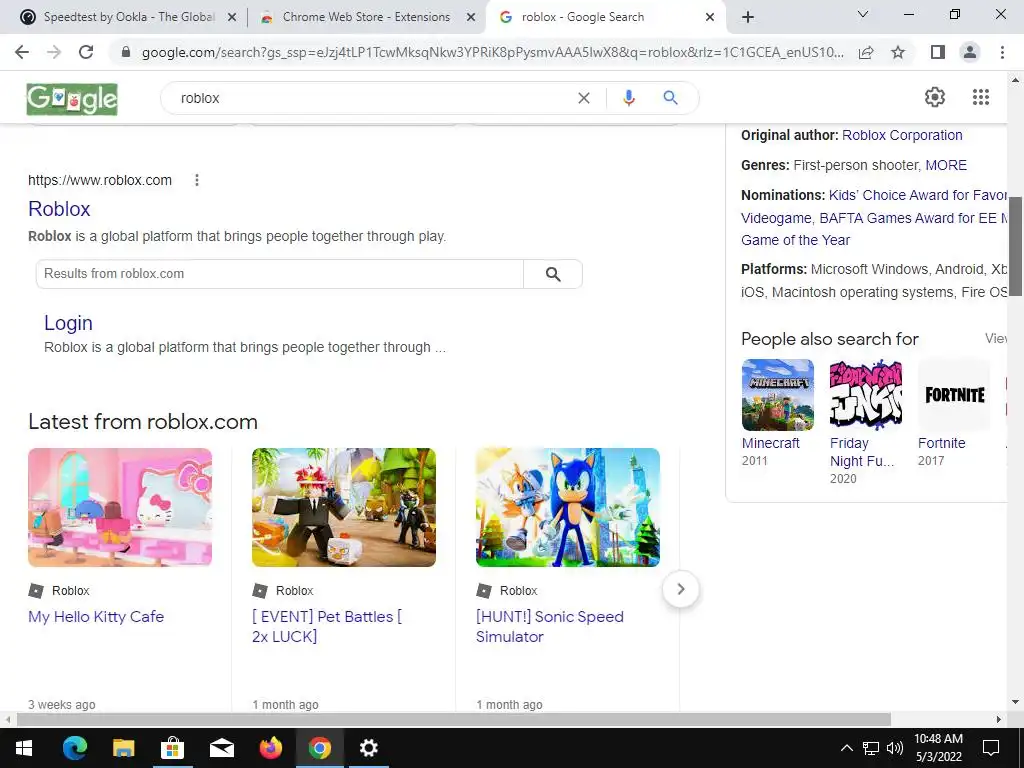The height and width of the screenshot is (768, 1024).
Task: Search within roblox.com using its magnifier button
Action: pyautogui.click(x=553, y=274)
